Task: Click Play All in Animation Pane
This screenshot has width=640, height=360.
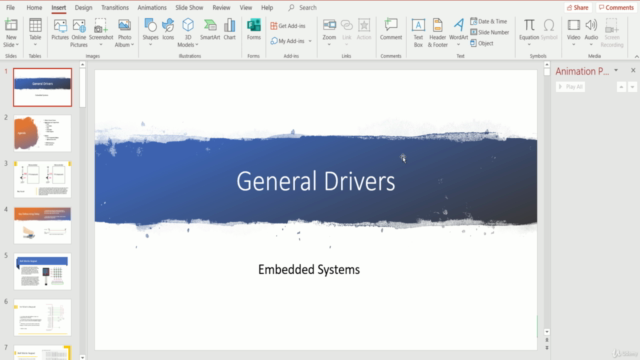Action: [570, 87]
